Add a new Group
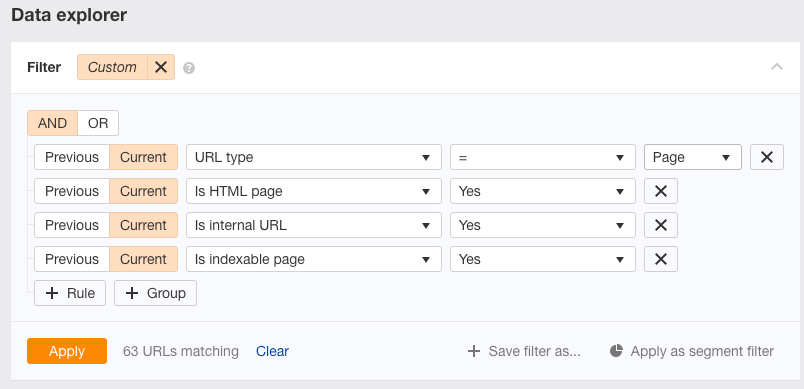 click(x=155, y=293)
